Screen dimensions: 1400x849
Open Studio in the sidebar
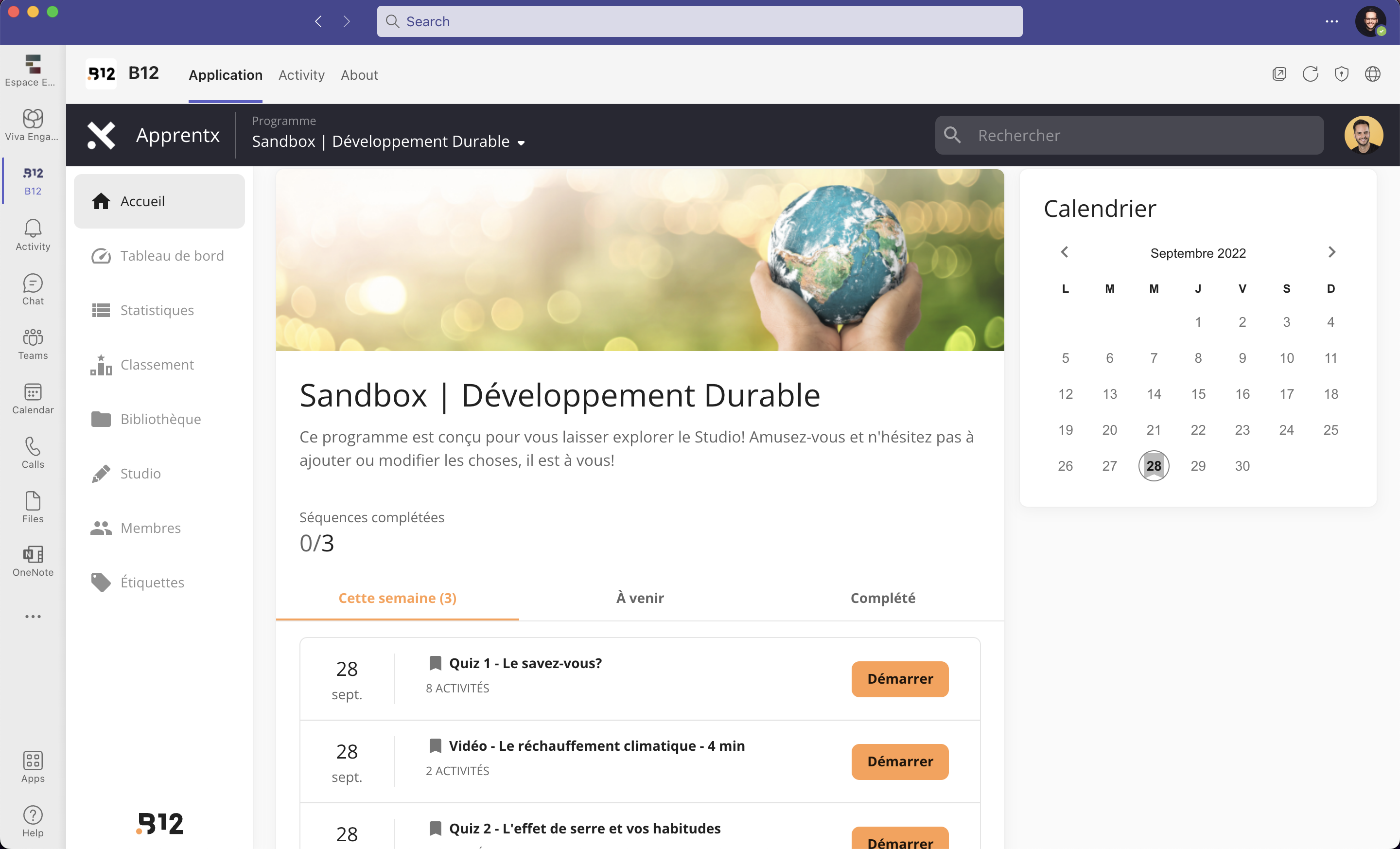159,474
